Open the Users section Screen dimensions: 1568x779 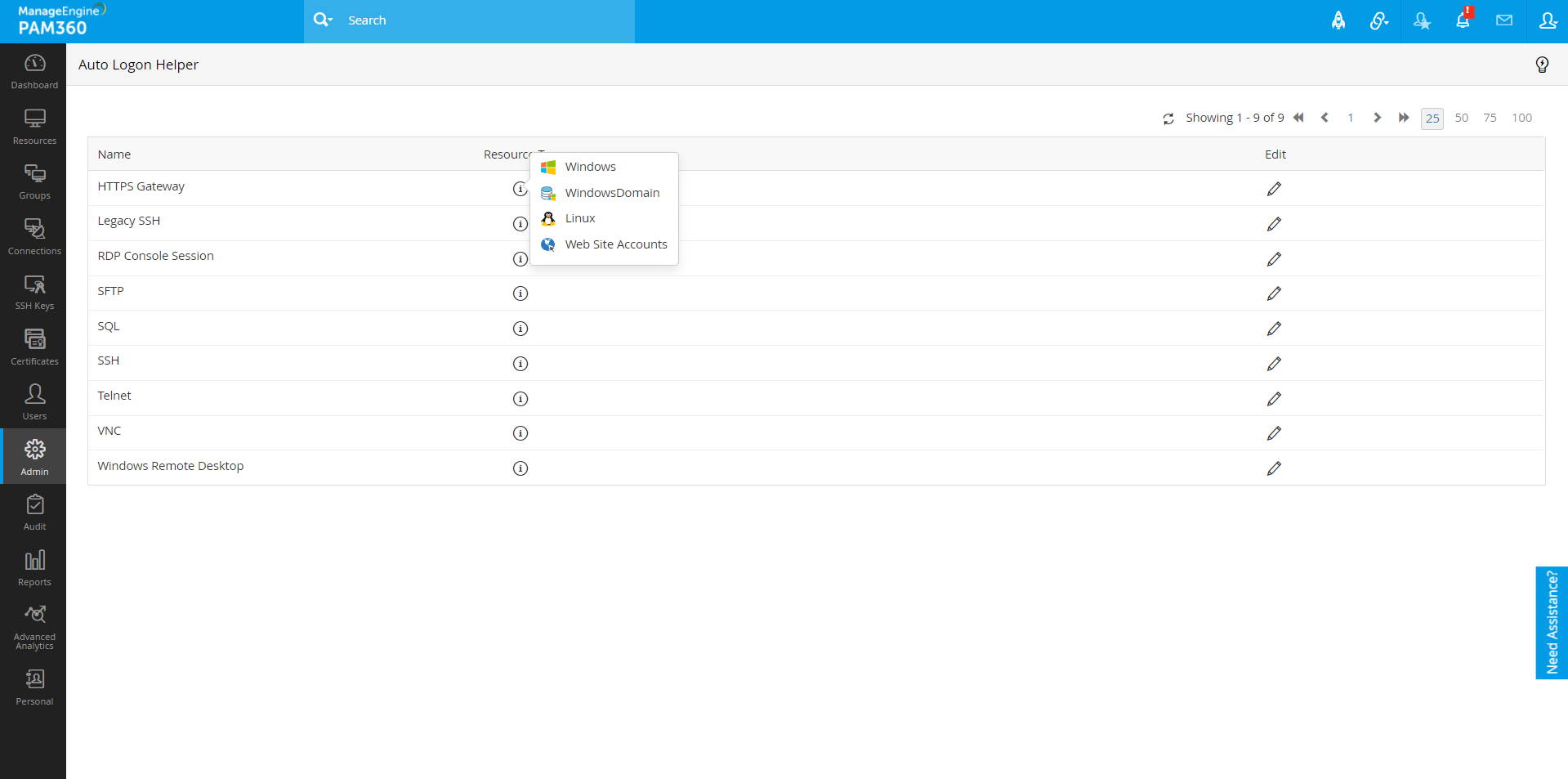(x=34, y=402)
